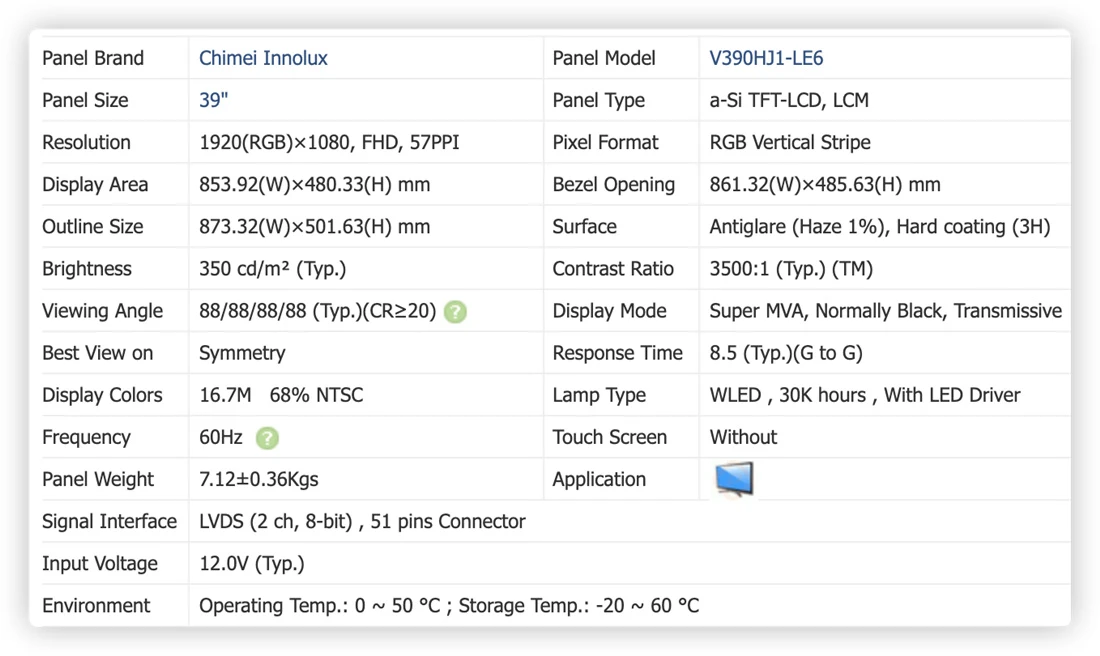The image size is (1100, 656).
Task: Click the 'Display Colors' row label
Action: pyautogui.click(x=102, y=395)
